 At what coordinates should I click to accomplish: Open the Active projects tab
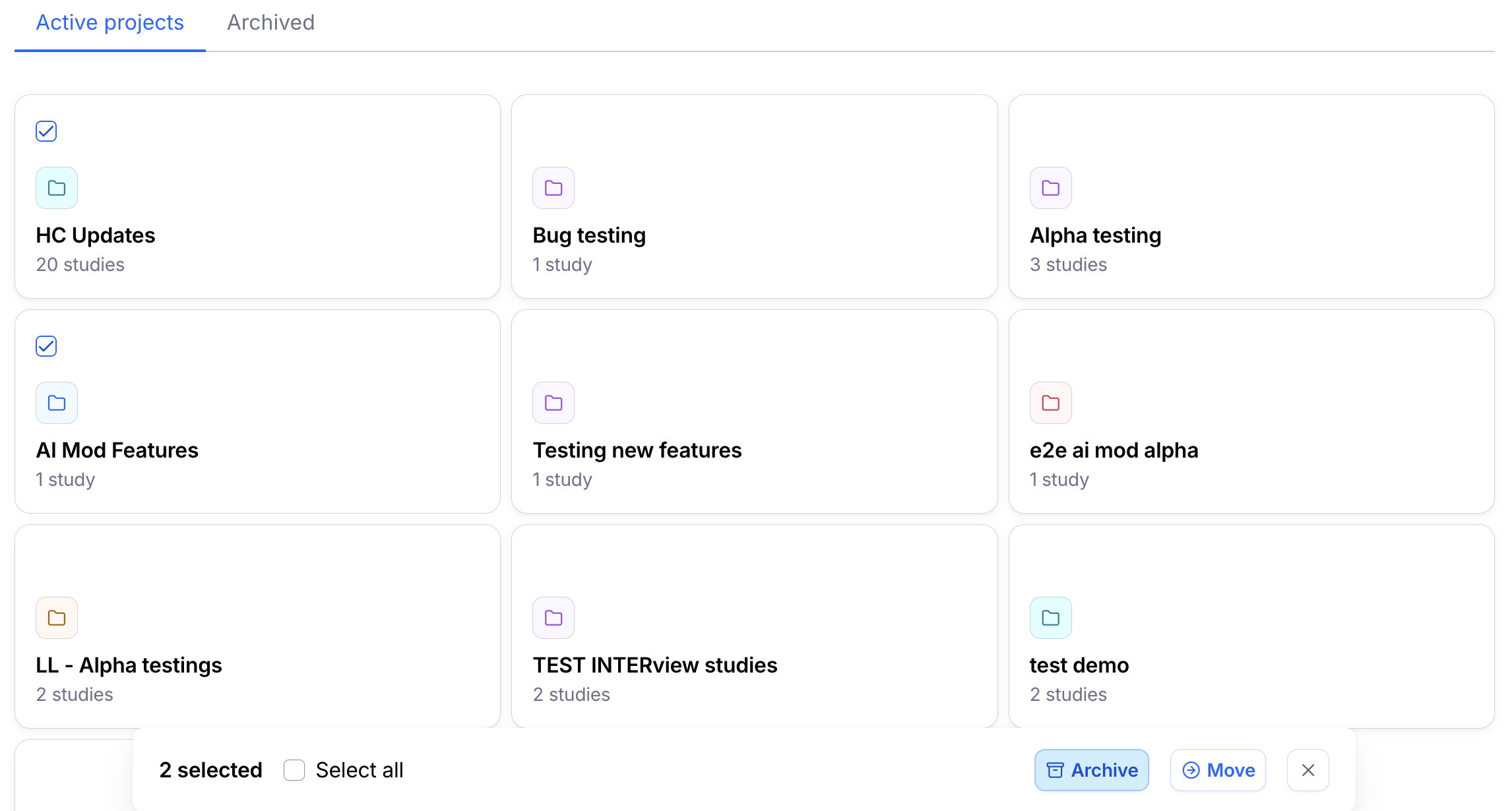pos(110,23)
